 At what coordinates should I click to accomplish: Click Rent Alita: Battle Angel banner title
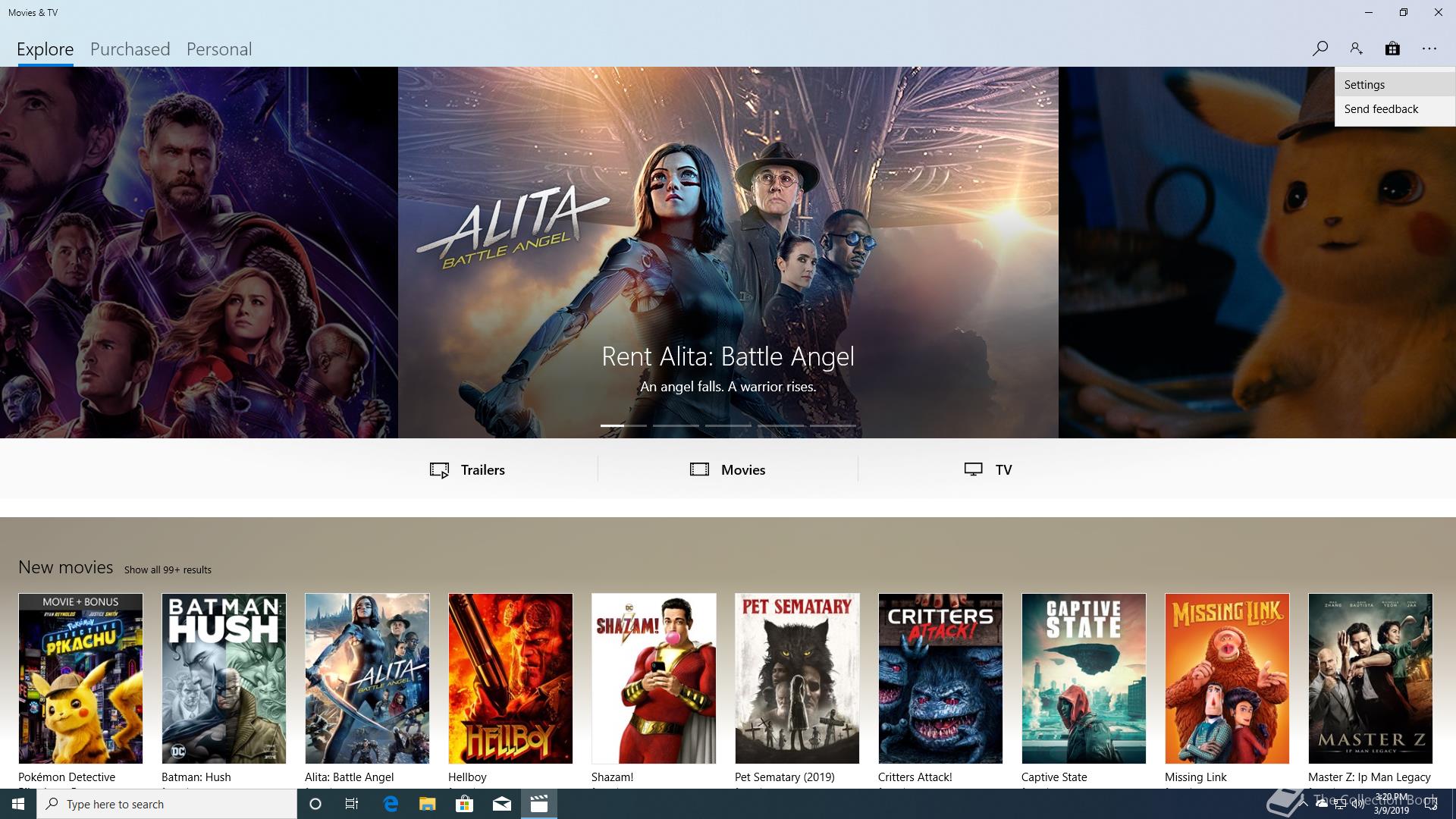(x=728, y=356)
